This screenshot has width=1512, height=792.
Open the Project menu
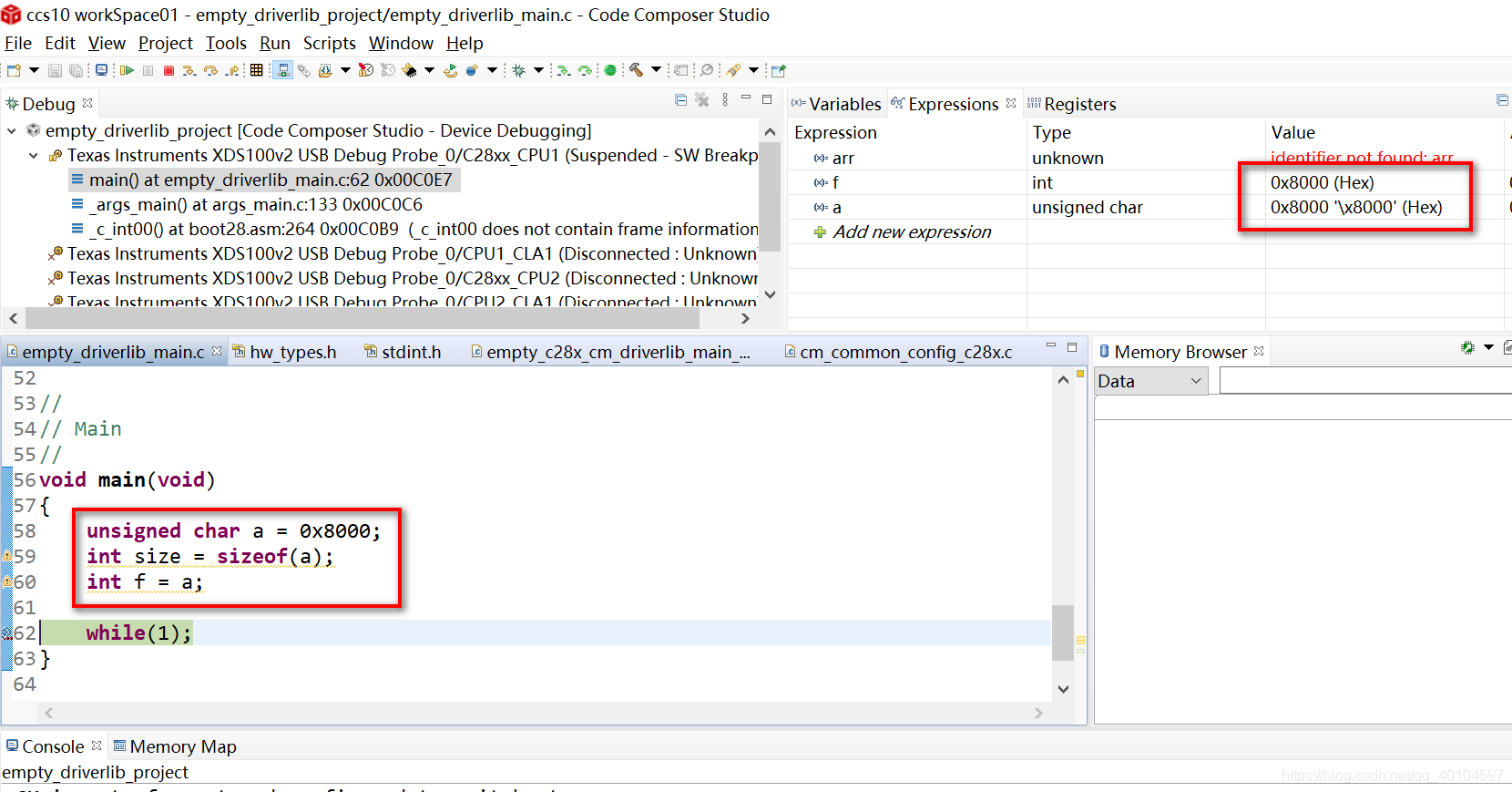pos(165,43)
